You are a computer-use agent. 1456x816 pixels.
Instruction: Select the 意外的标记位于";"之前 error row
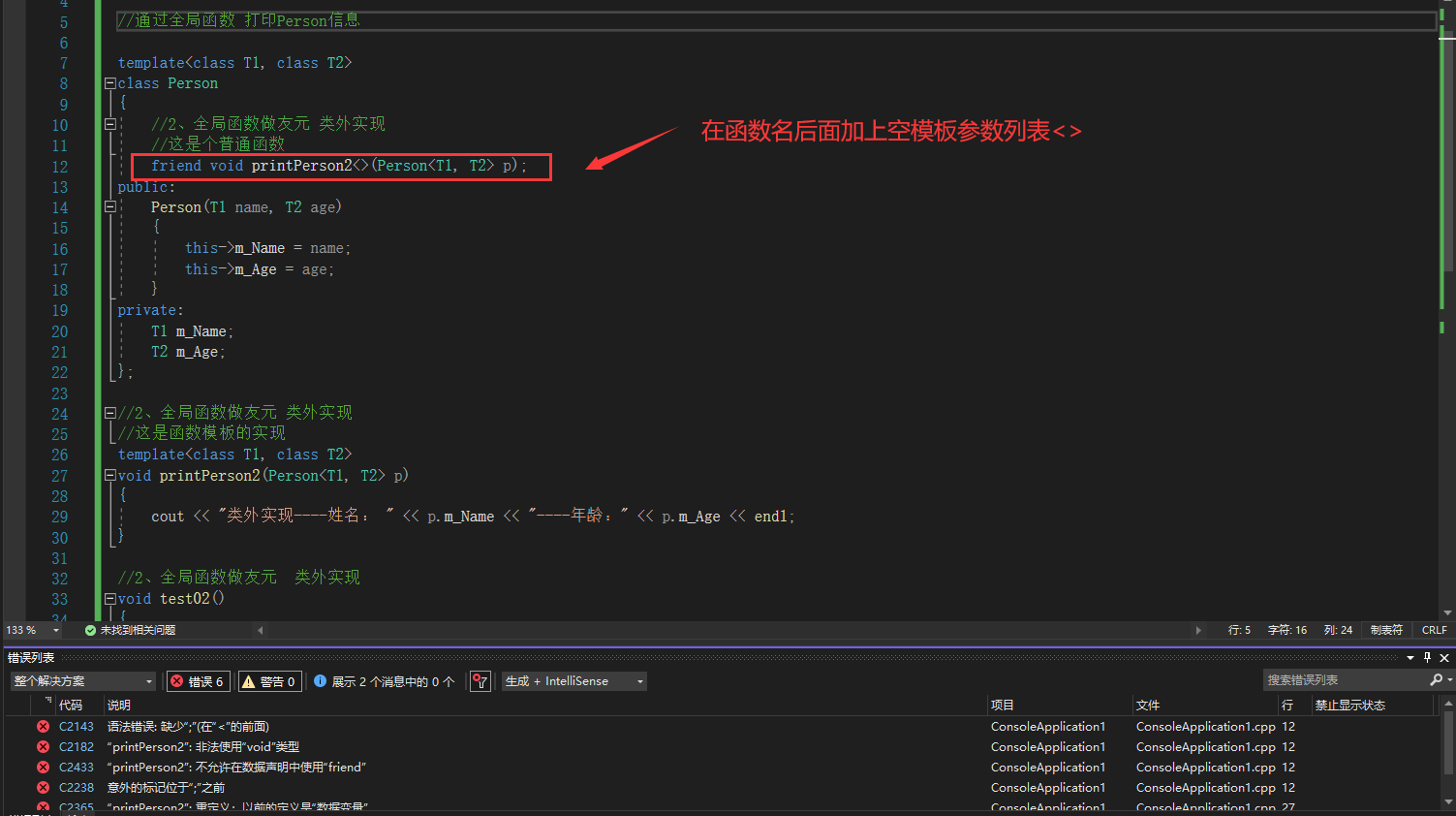(166, 787)
